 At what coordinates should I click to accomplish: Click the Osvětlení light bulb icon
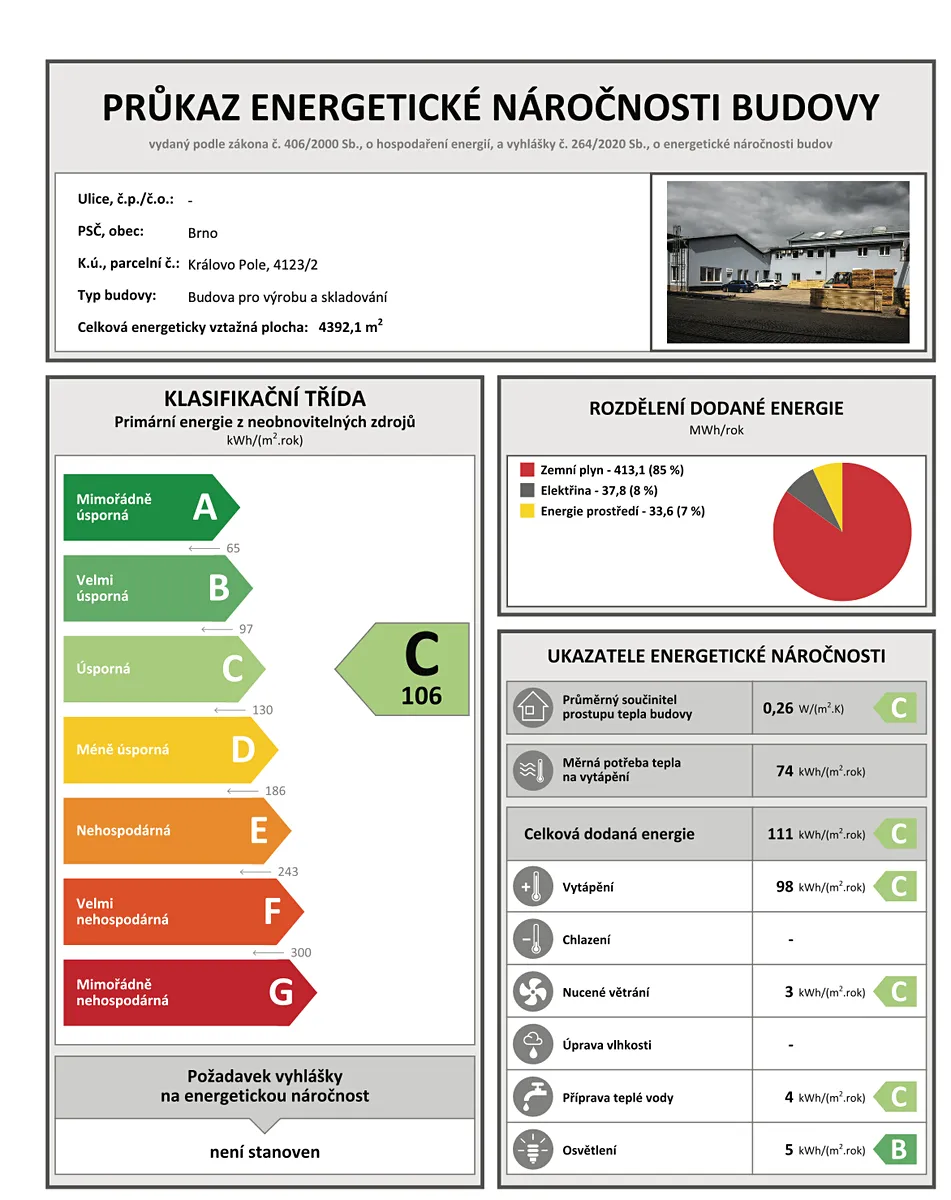point(533,1150)
